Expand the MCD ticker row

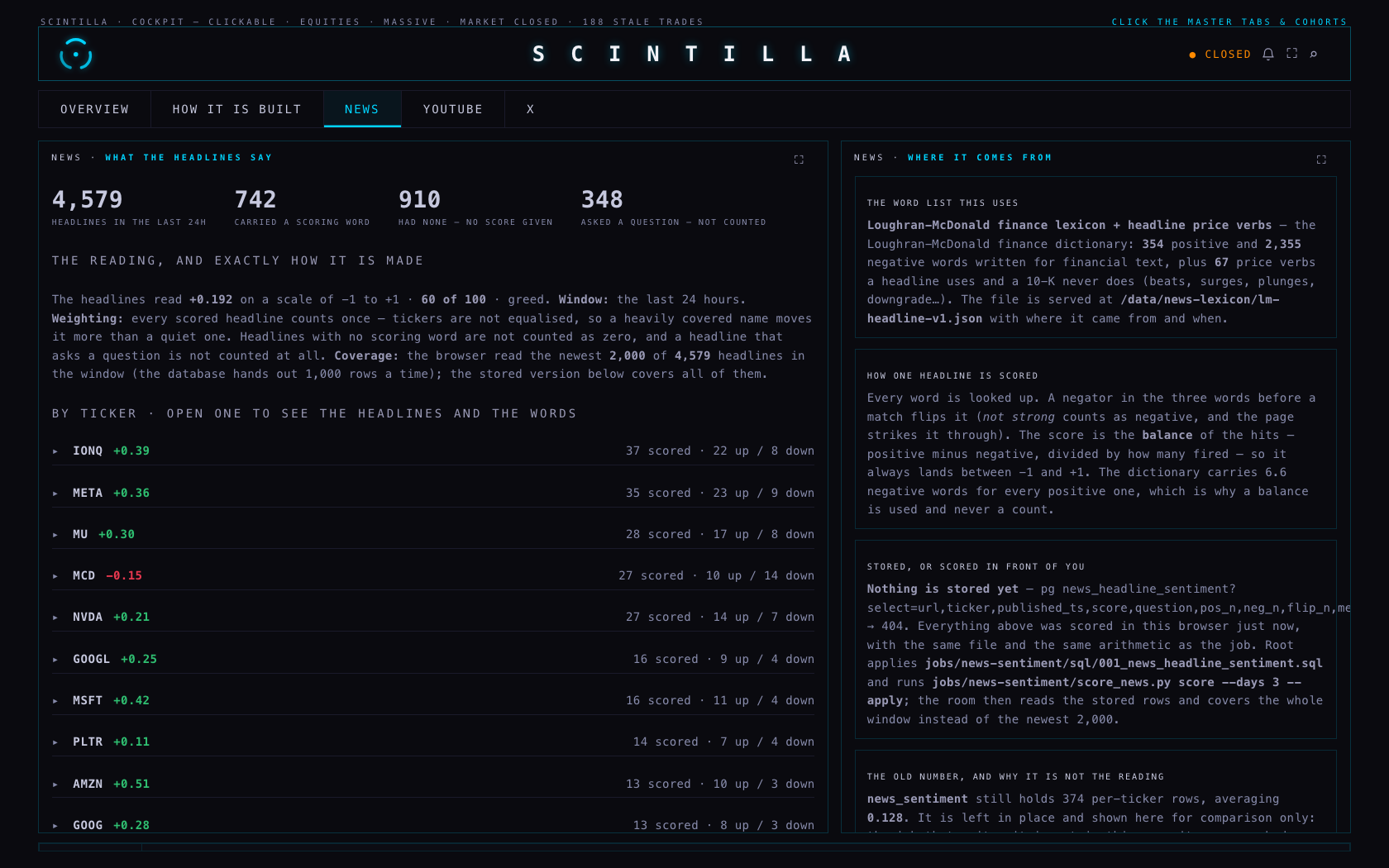coord(432,575)
